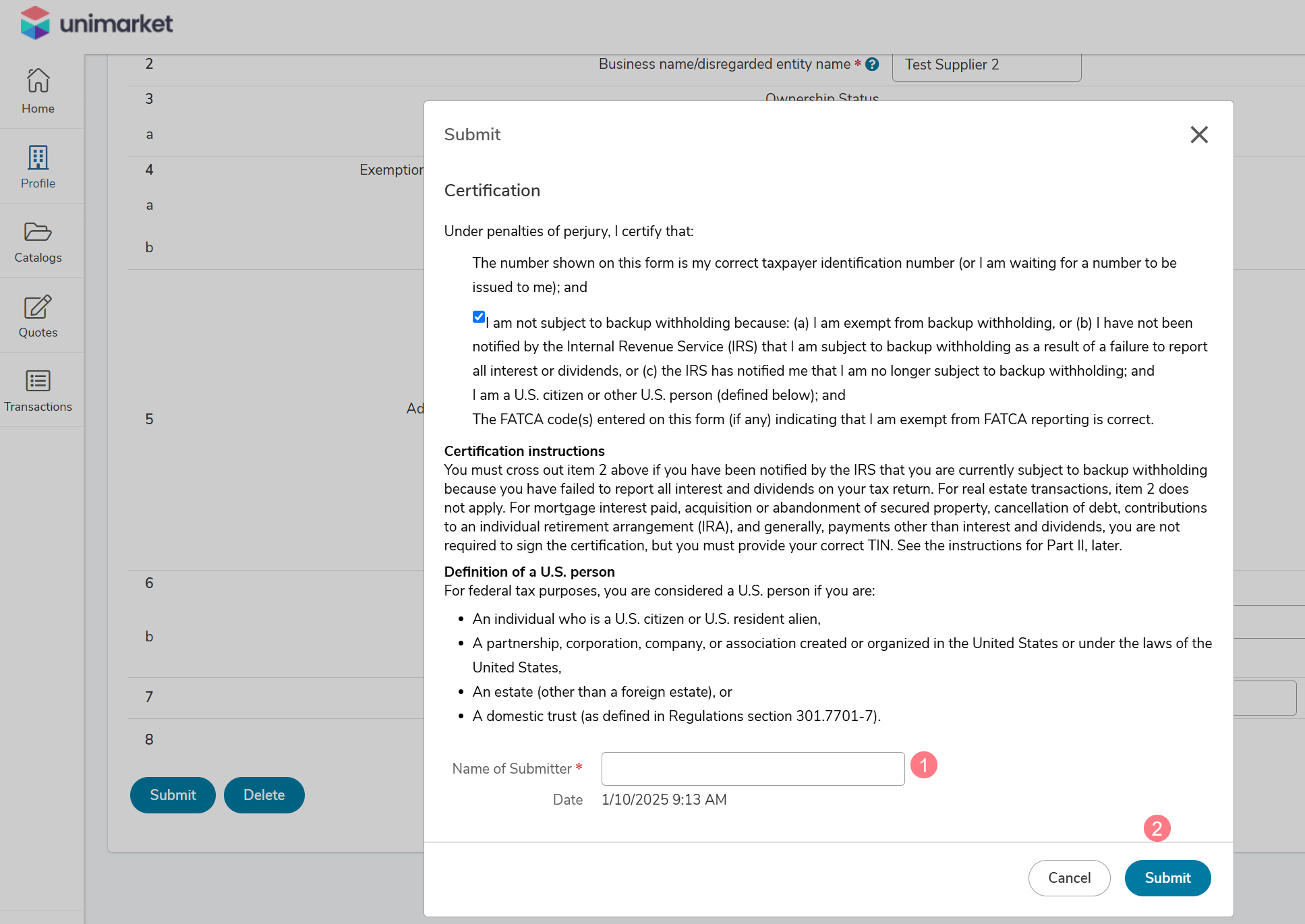Viewport: 1305px width, 924px height.
Task: Open the Transactions list icon
Action: tap(38, 381)
